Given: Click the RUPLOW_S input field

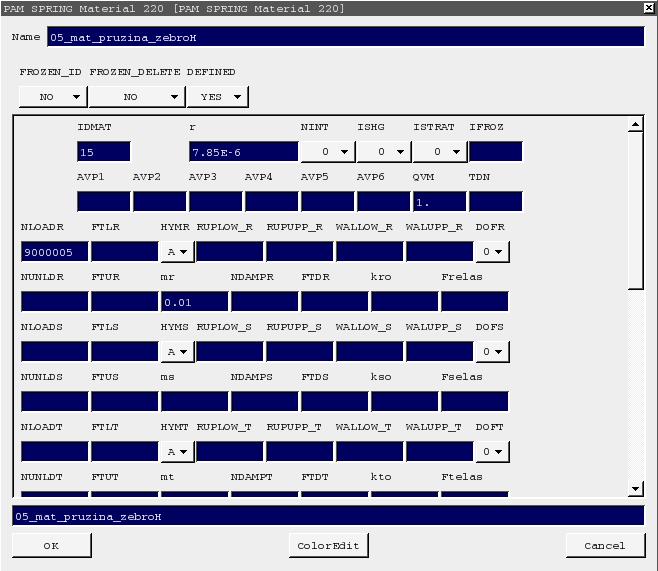Looking at the screenshot, I should coord(230,352).
